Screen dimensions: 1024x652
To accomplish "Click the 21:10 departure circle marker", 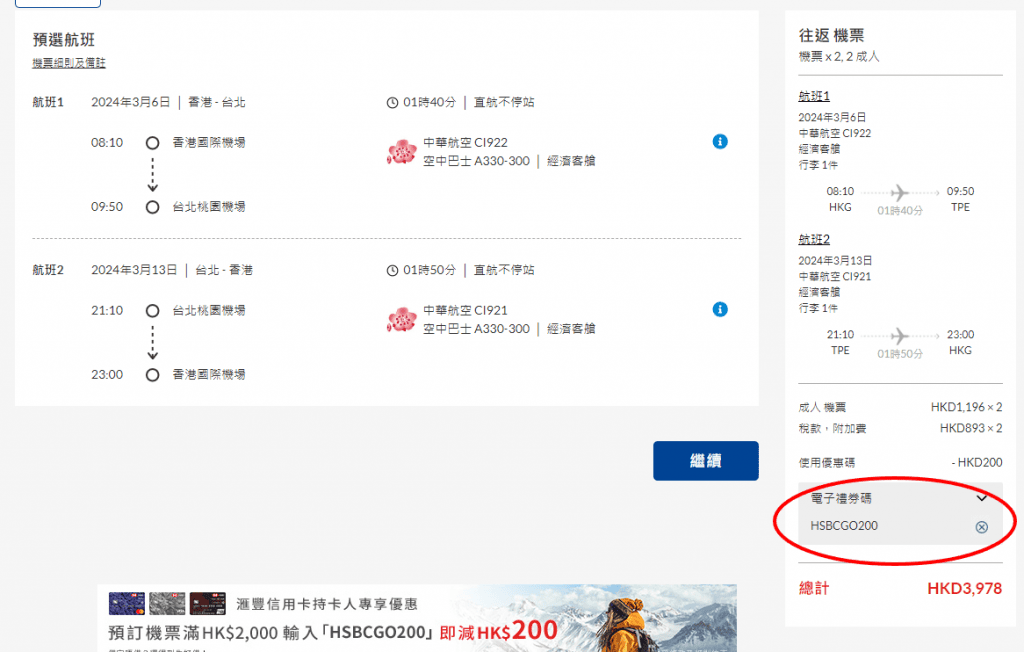I will click(153, 311).
